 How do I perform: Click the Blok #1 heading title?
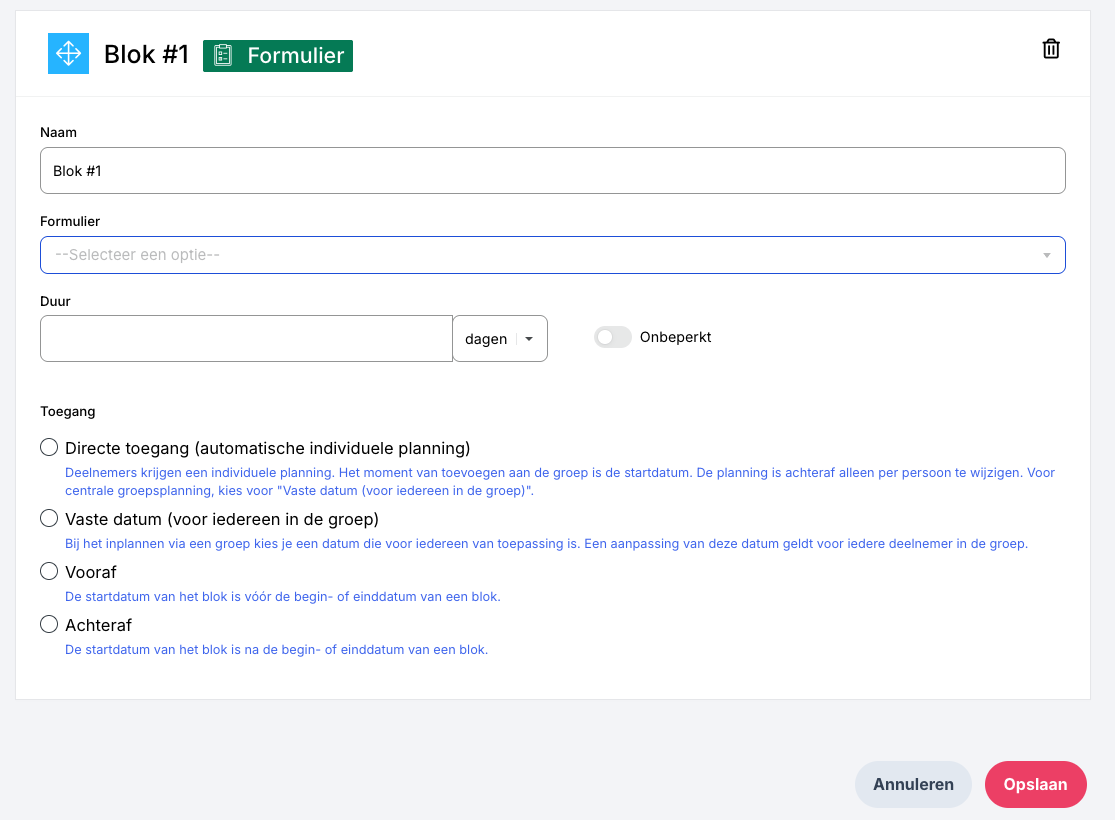point(146,55)
